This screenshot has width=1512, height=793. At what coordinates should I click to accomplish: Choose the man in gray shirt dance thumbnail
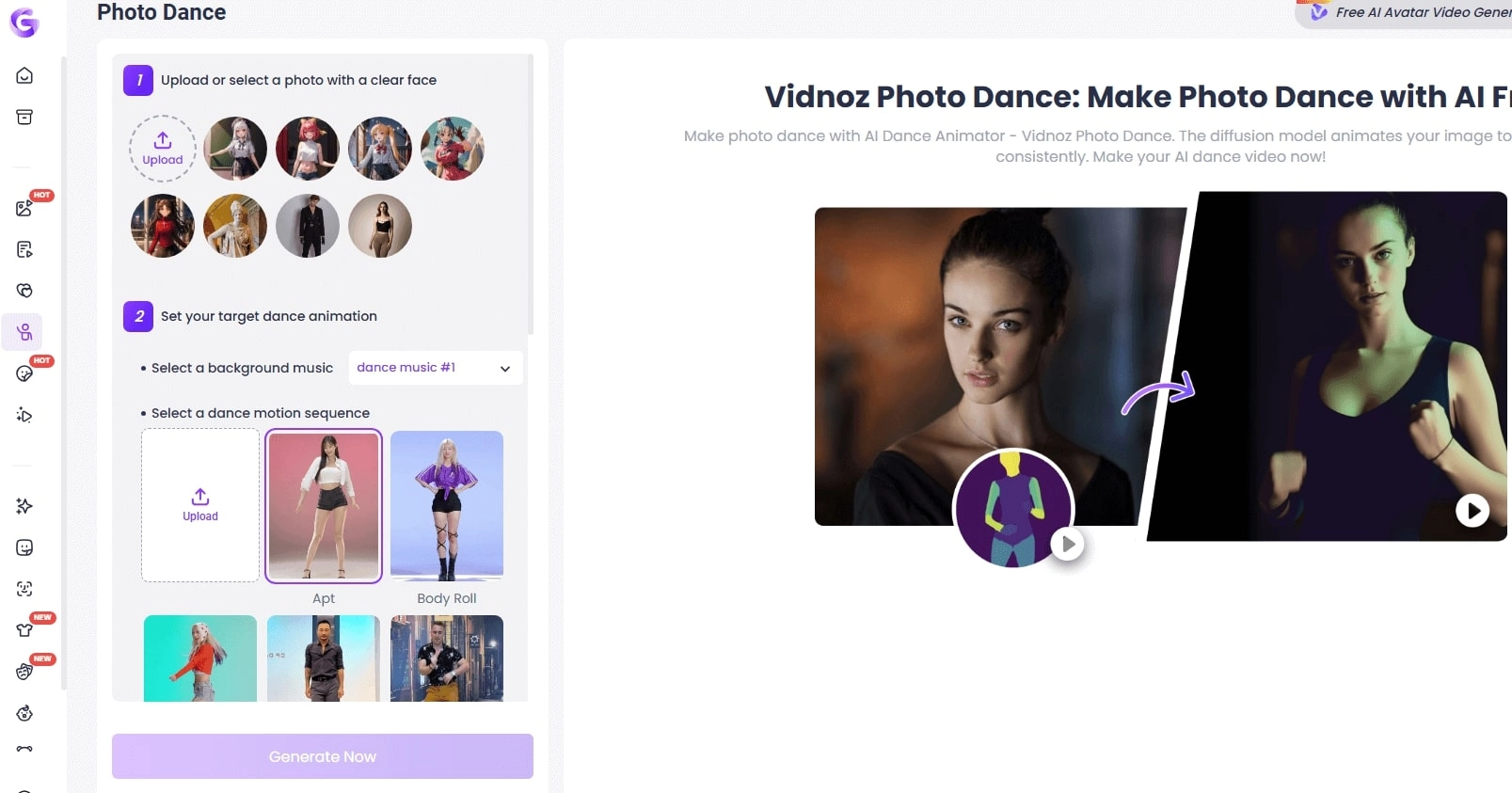[x=324, y=658]
